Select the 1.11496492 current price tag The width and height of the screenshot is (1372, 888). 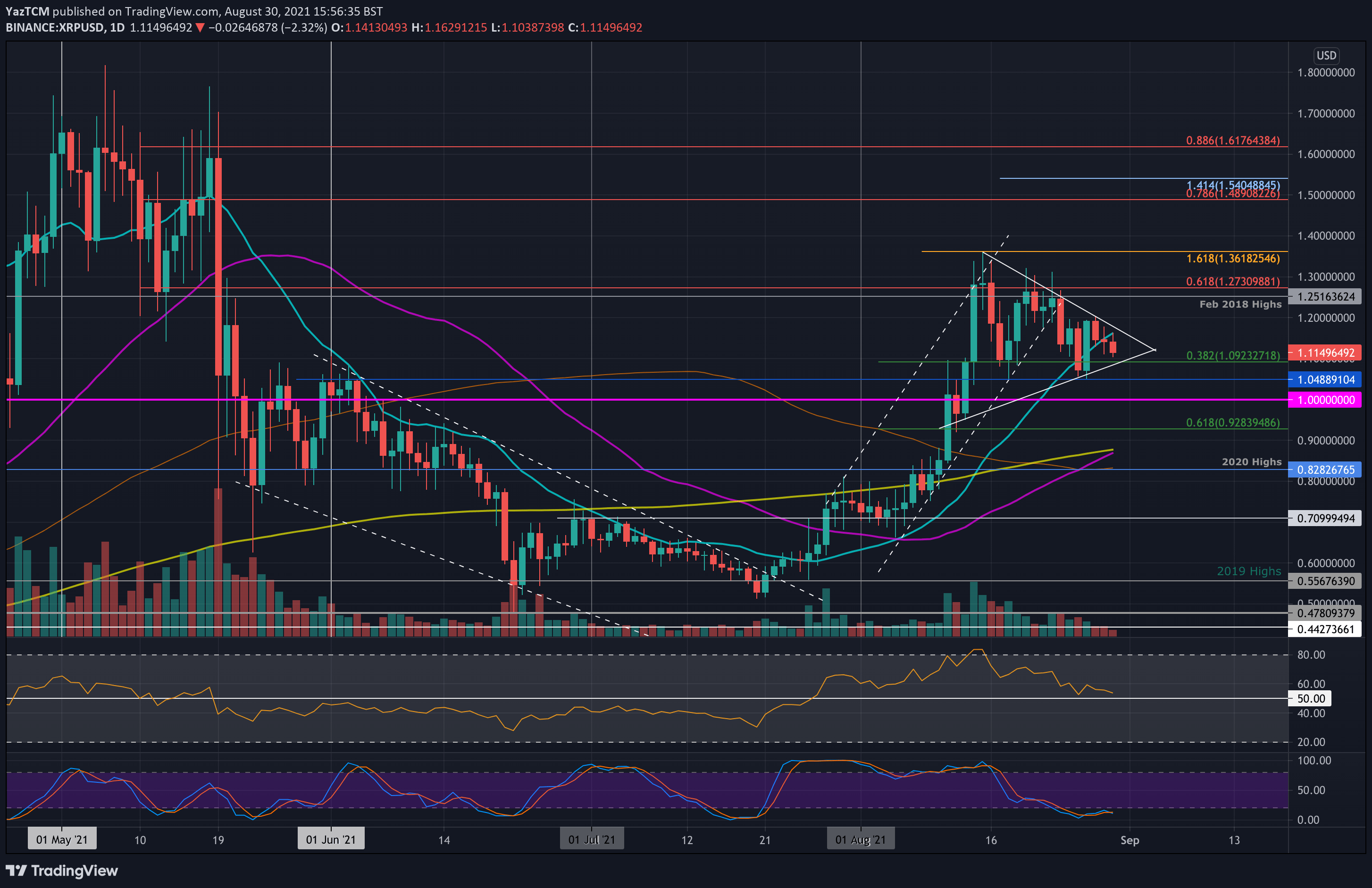click(1325, 353)
